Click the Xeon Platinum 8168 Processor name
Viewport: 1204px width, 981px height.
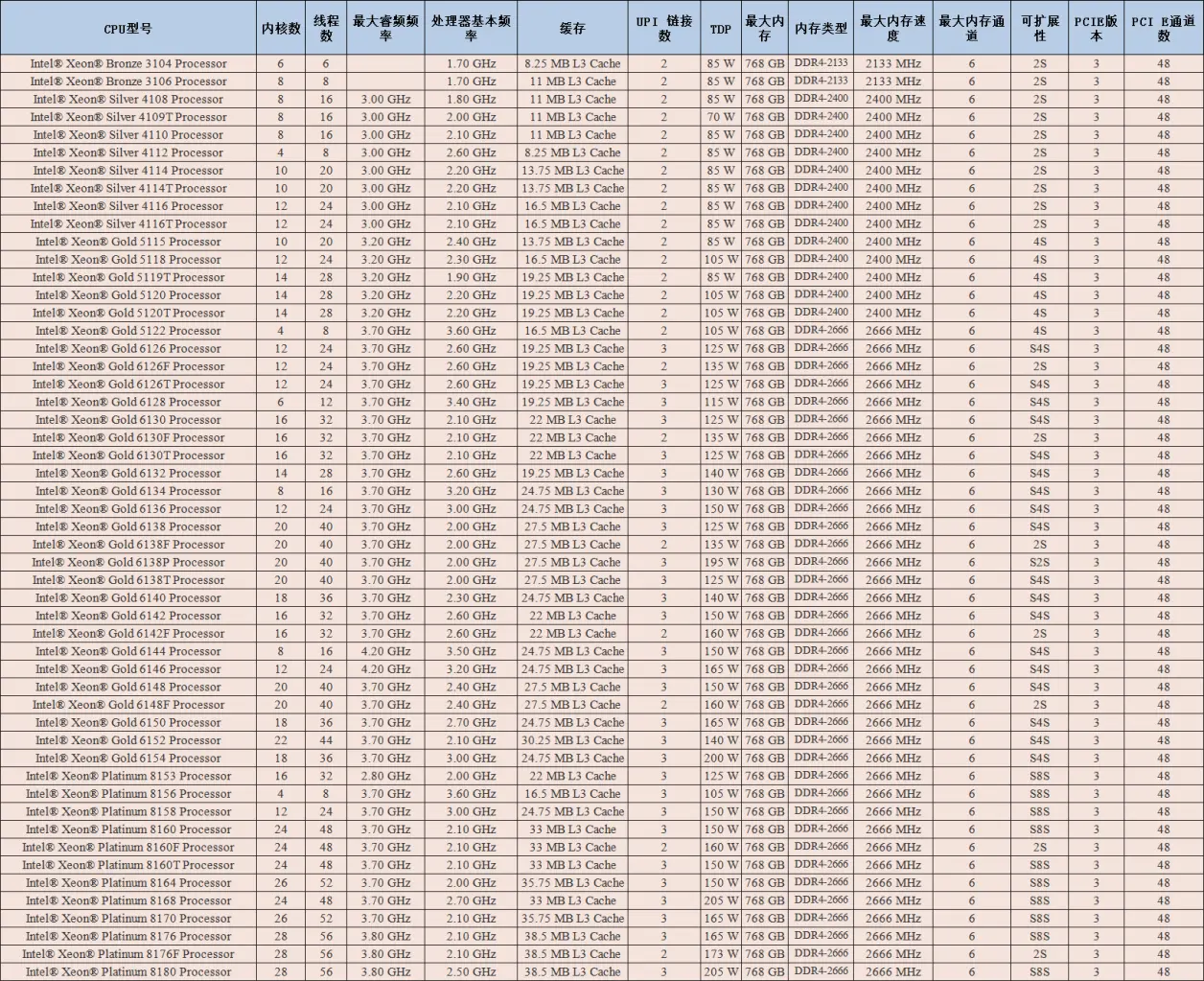128,901
